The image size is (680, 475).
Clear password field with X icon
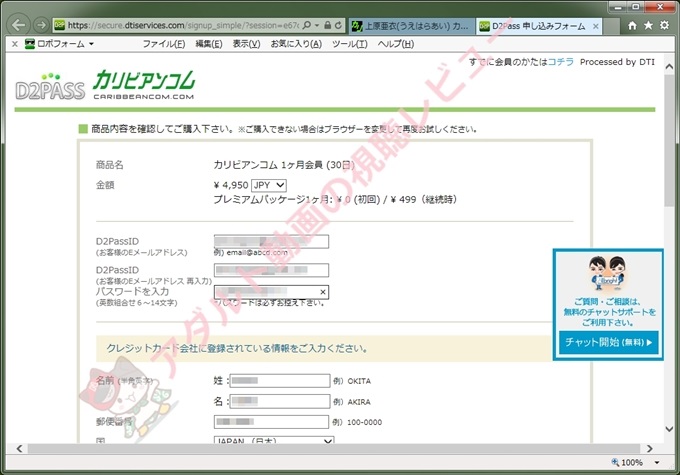click(x=323, y=292)
